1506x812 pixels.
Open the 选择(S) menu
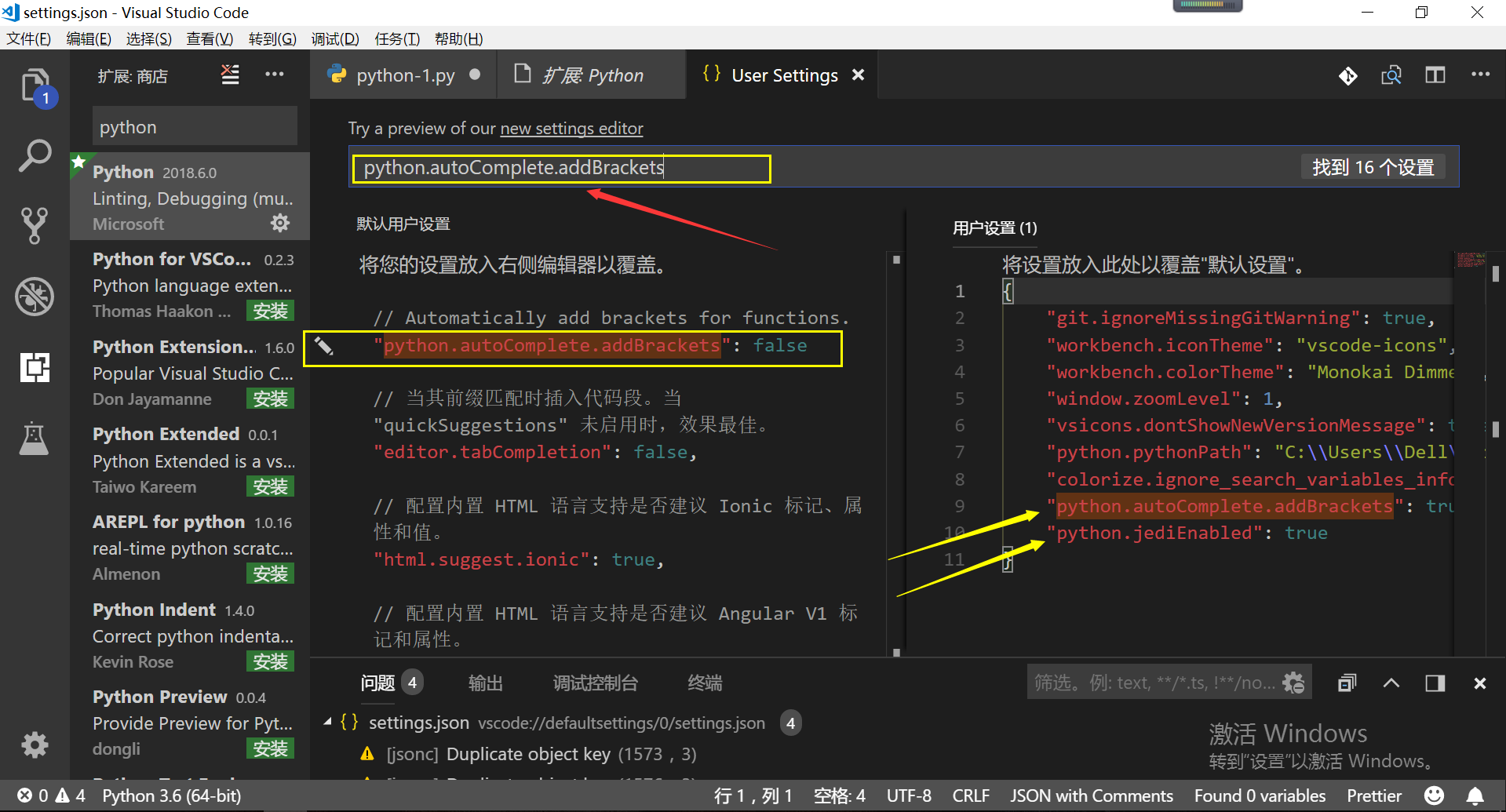point(149,38)
